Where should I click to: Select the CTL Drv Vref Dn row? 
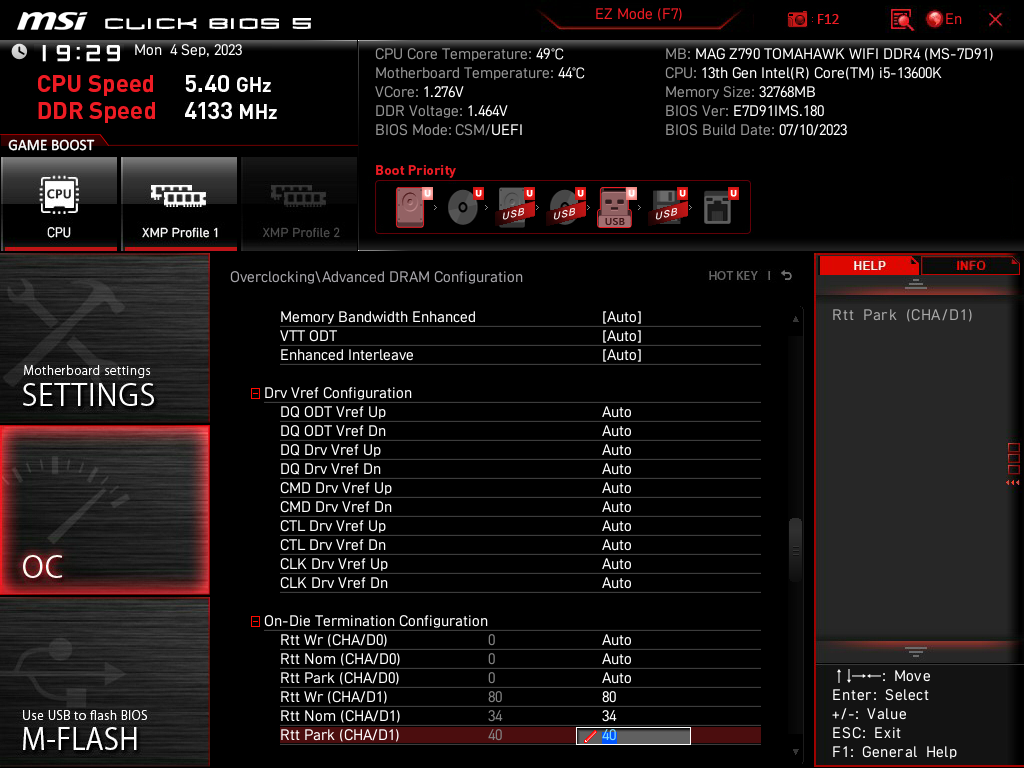(520, 545)
